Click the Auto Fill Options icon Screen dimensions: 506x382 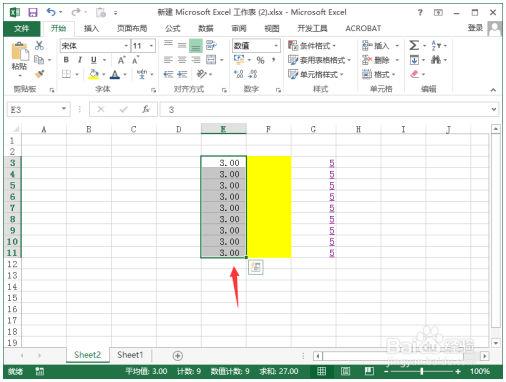click(256, 267)
